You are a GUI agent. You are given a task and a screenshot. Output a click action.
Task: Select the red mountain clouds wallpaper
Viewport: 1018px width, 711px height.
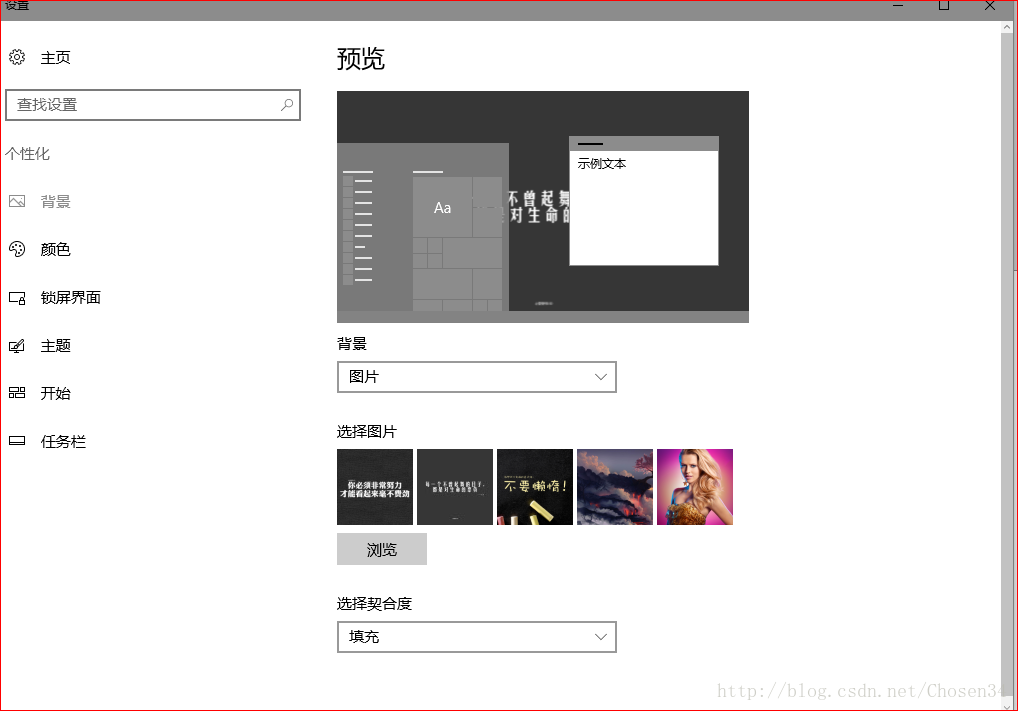(x=614, y=487)
